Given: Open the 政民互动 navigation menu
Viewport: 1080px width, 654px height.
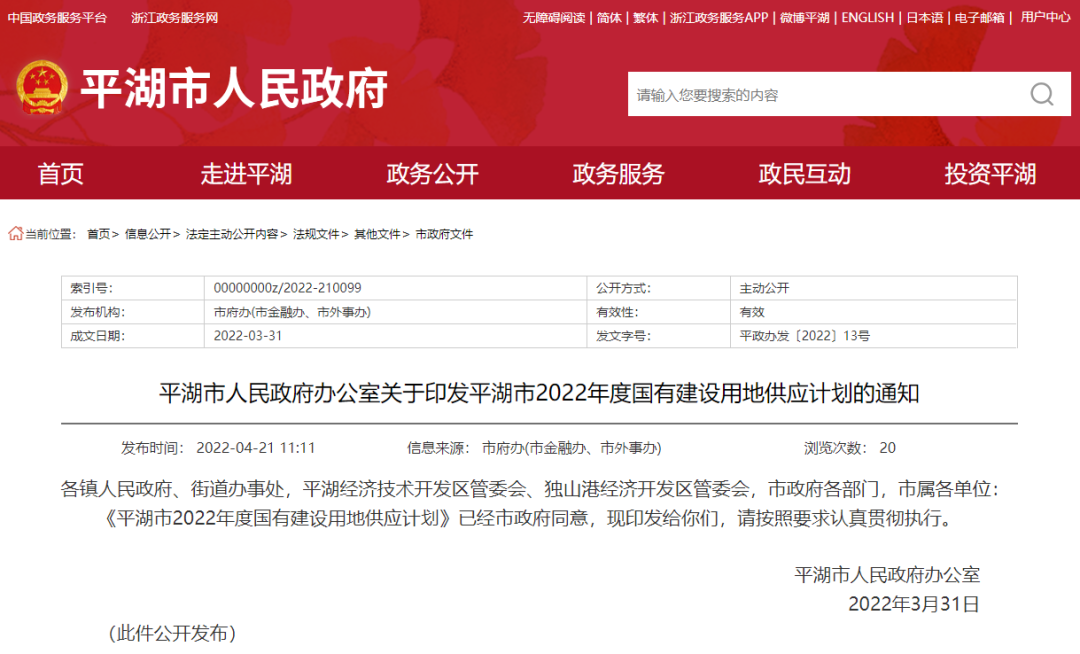Looking at the screenshot, I should (x=804, y=173).
